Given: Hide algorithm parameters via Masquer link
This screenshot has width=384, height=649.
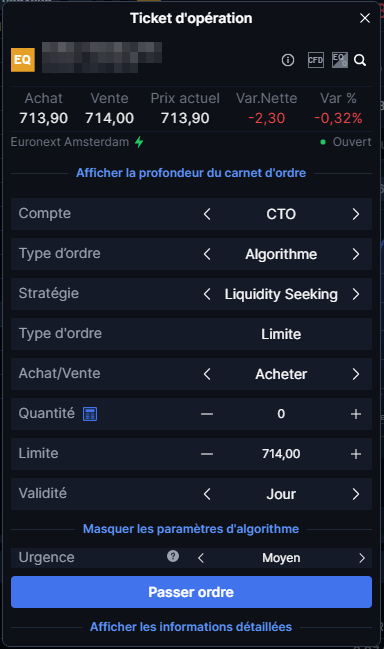Looking at the screenshot, I should (191, 529).
